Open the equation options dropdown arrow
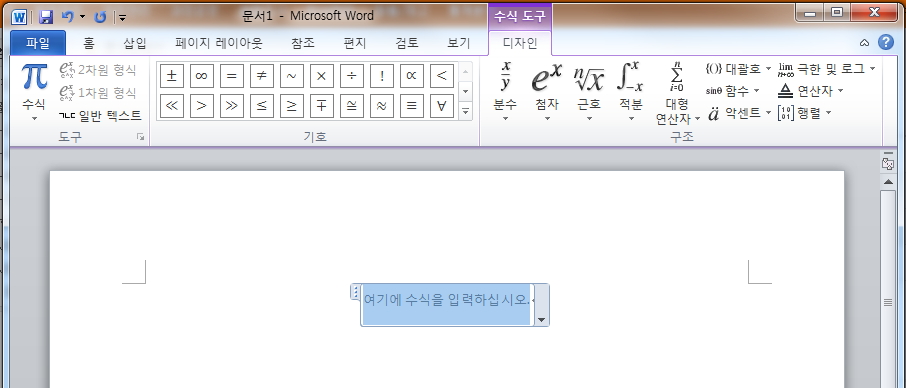Screen dimensions: 906x388 (x=541, y=319)
